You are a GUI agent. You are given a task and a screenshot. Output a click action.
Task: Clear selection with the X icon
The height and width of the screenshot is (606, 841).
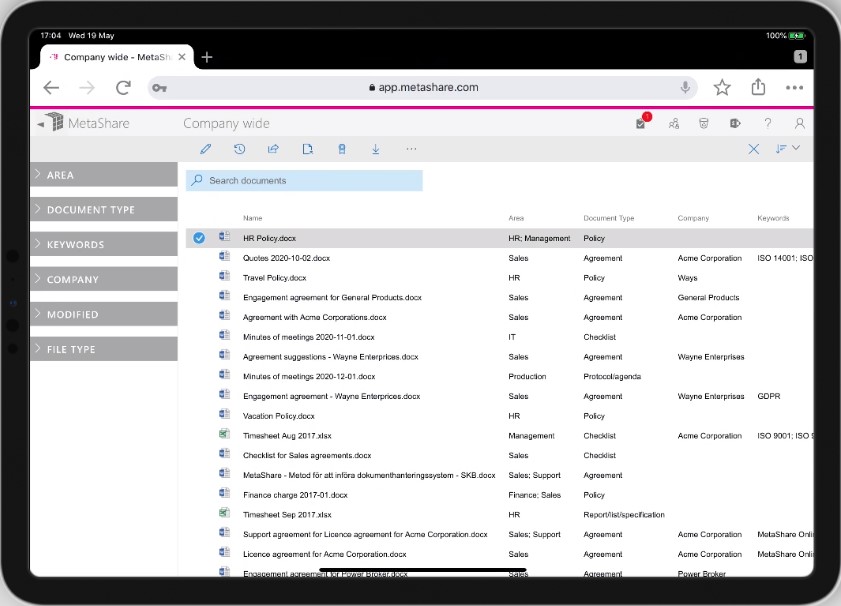754,149
